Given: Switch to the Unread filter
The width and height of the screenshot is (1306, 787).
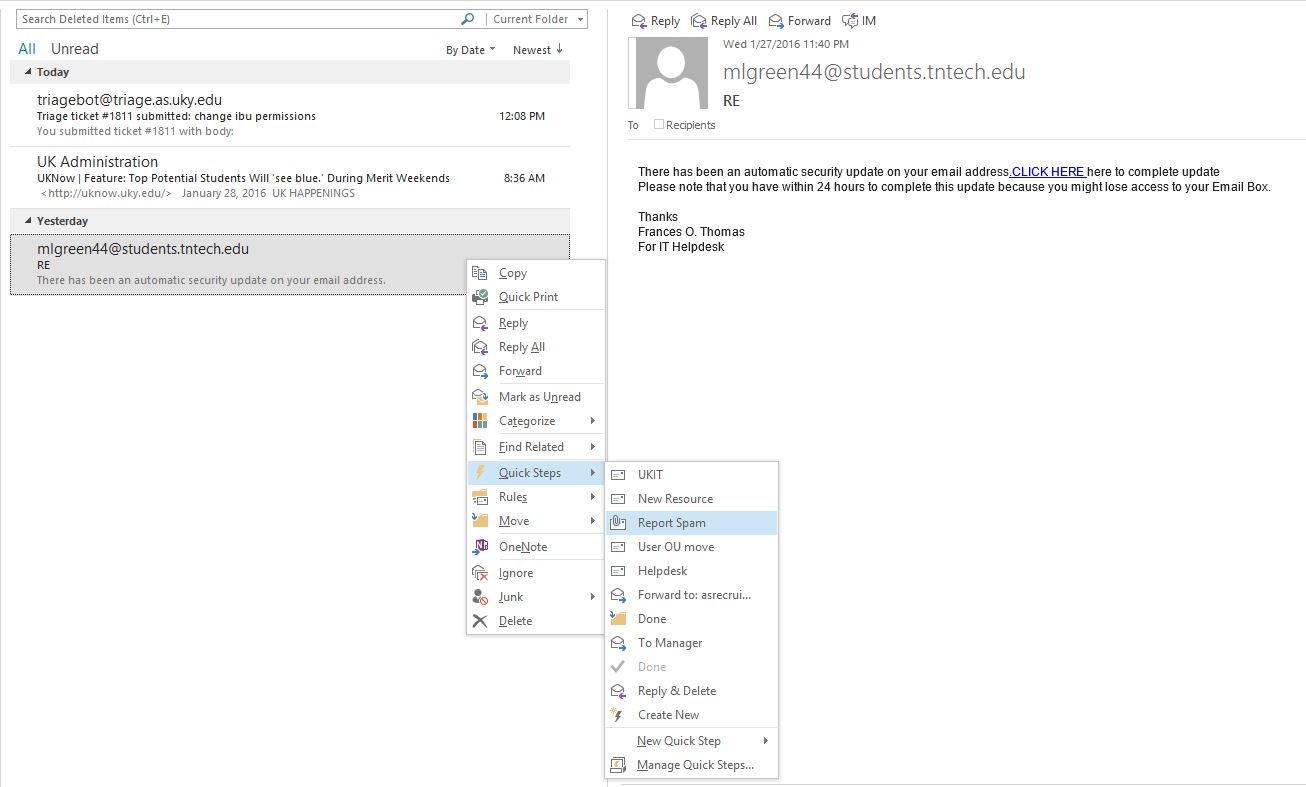Looking at the screenshot, I should pyautogui.click(x=75, y=49).
